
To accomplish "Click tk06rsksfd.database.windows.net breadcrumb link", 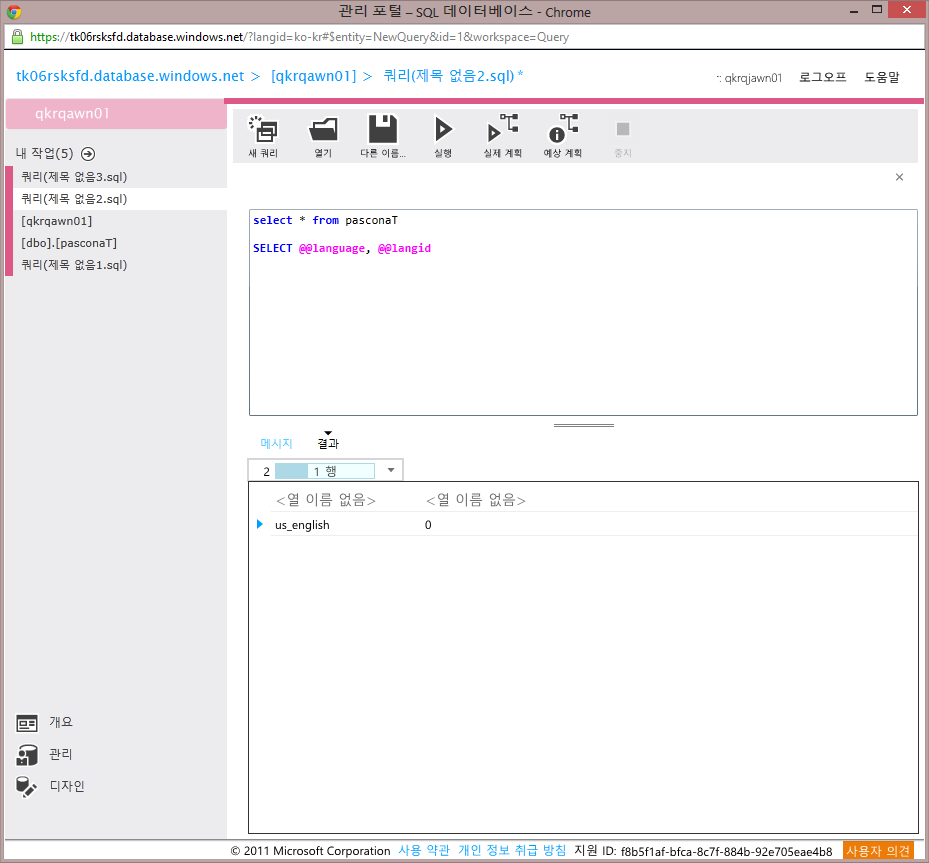I will pos(130,76).
